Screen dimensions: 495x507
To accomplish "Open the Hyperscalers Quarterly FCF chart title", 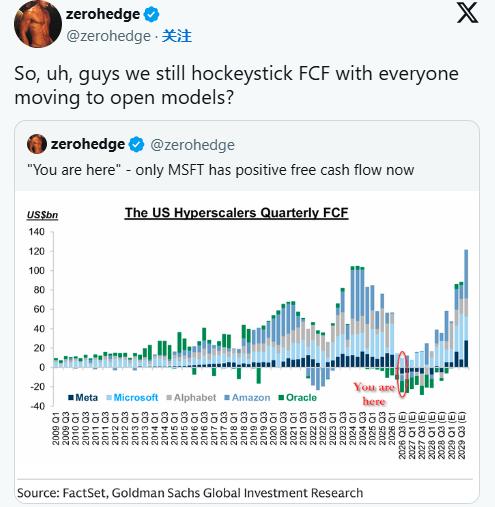I will (x=237, y=213).
